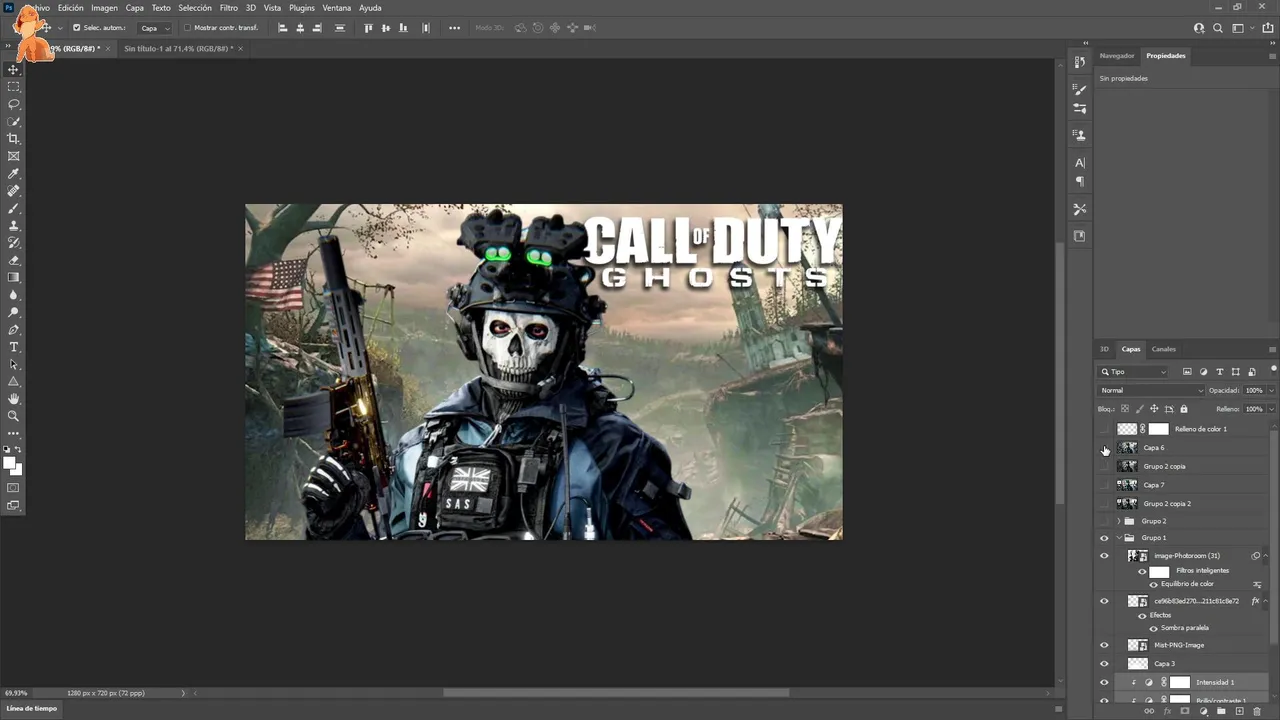
Task: Open the Normal blend mode dropdown
Action: (1152, 391)
